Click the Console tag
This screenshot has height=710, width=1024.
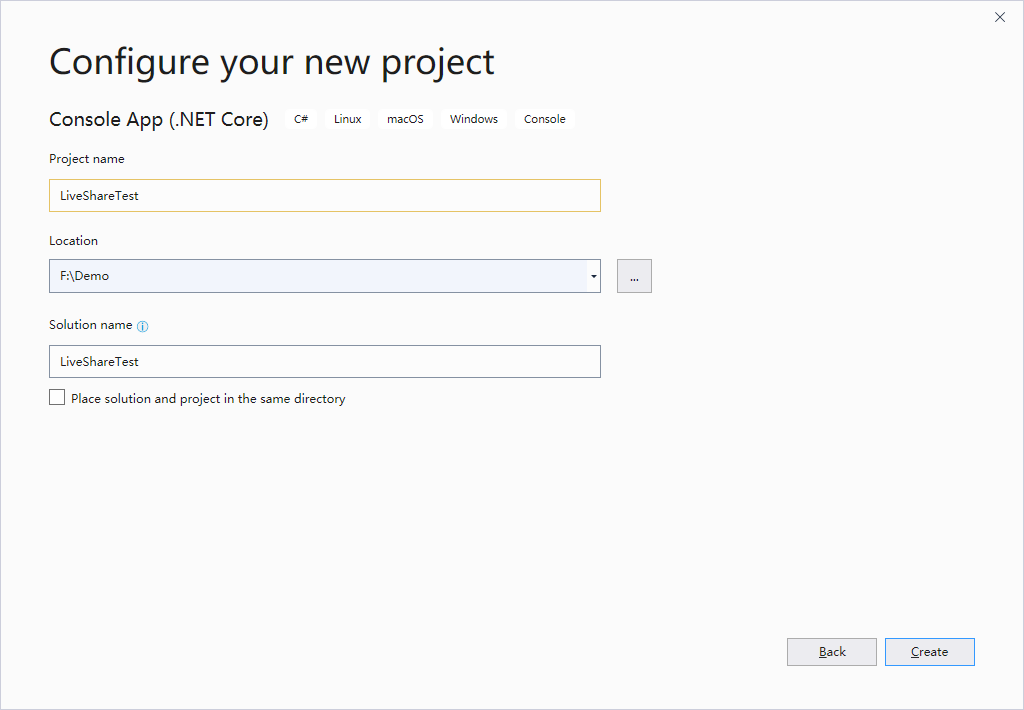(545, 119)
